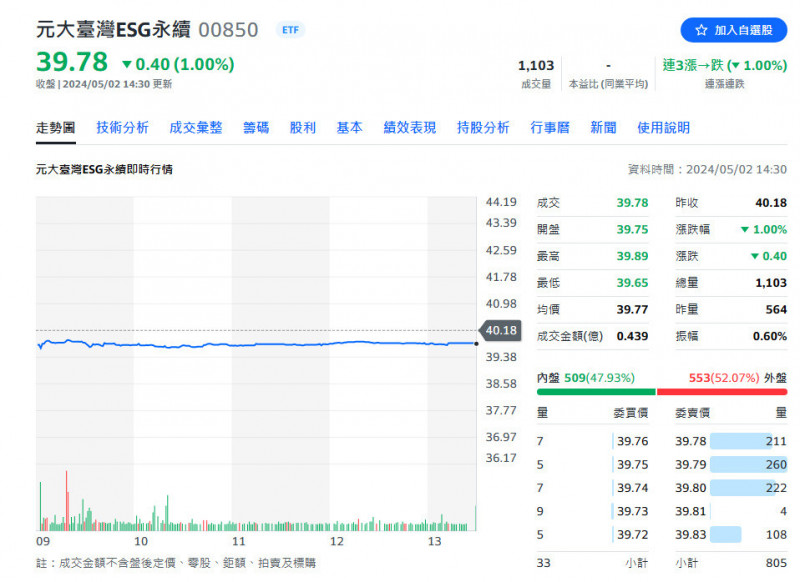Select the 走勢圖 tab
This screenshot has width=800, height=582.
click(56, 128)
